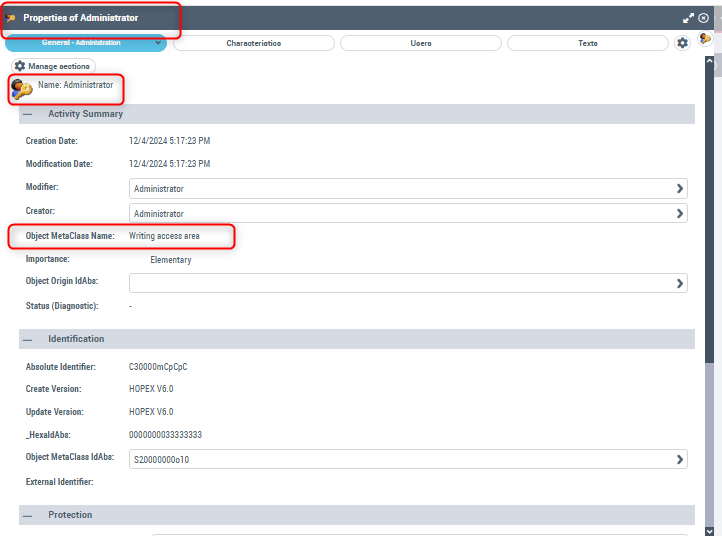Click the scrollbar up arrow
Image resolution: width=722 pixels, height=536 pixels.
tap(709, 61)
